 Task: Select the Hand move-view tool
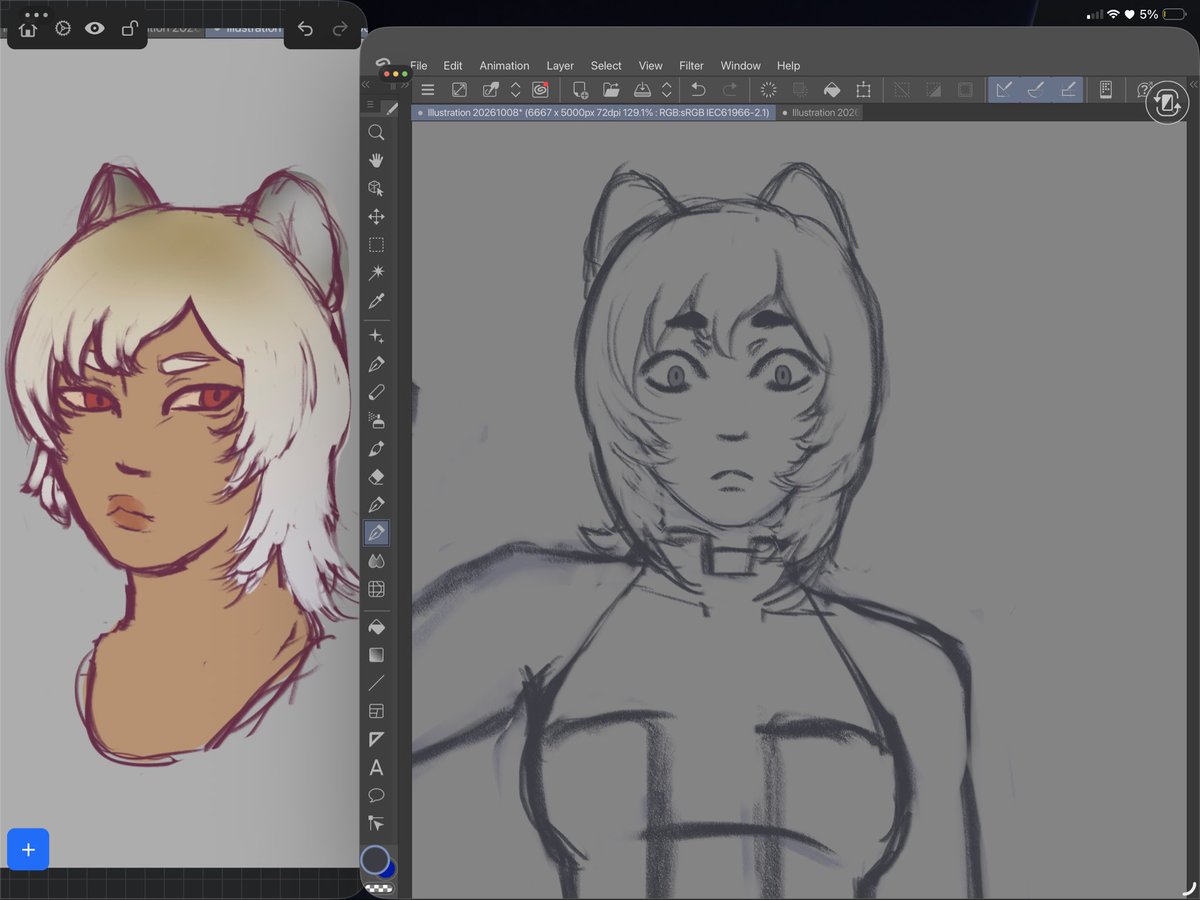(x=376, y=160)
